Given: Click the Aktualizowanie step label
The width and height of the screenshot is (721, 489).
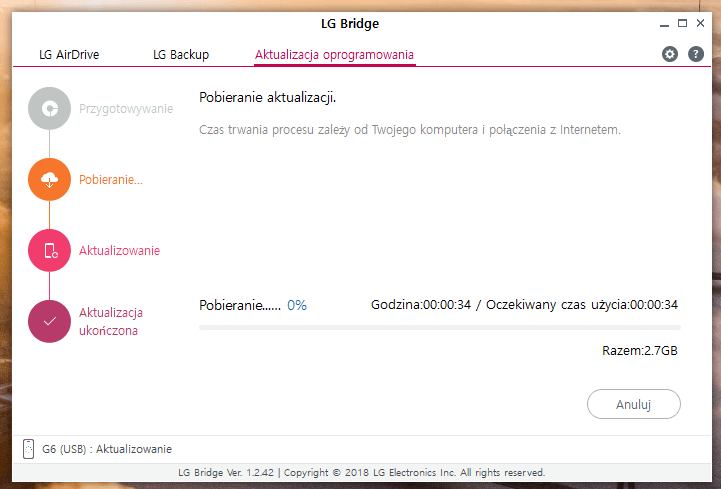Looking at the screenshot, I should 120,250.
